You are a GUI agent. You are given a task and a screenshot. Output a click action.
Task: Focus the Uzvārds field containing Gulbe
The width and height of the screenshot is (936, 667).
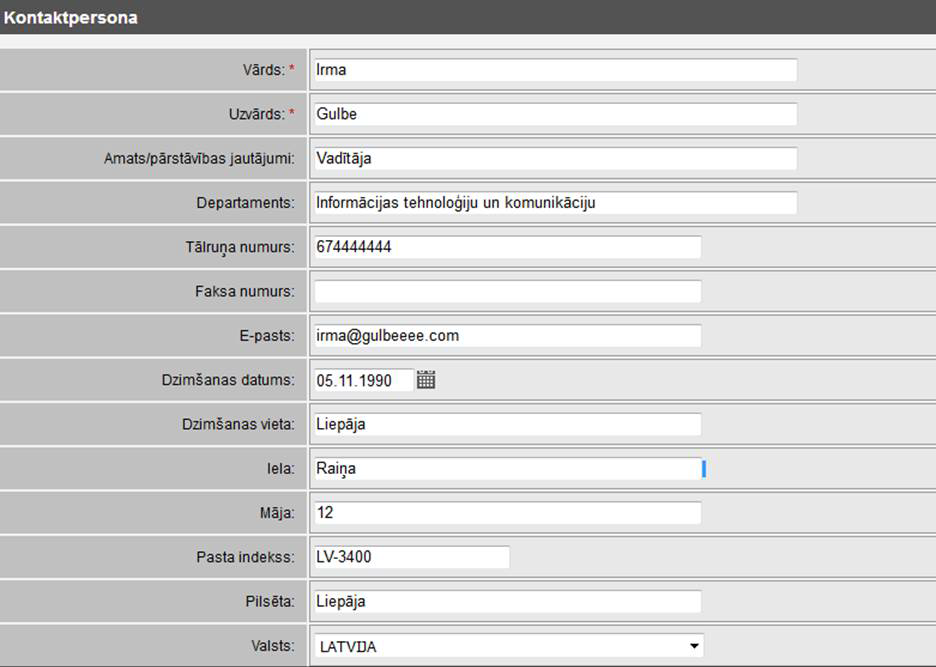(555, 114)
